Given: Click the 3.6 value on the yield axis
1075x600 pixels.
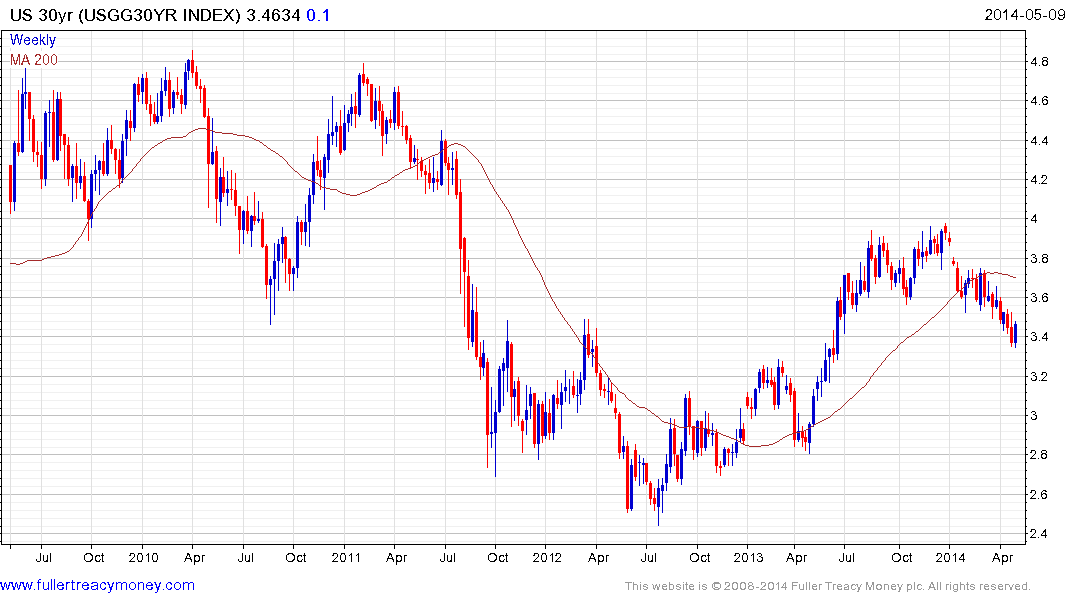Looking at the screenshot, I should [1039, 298].
